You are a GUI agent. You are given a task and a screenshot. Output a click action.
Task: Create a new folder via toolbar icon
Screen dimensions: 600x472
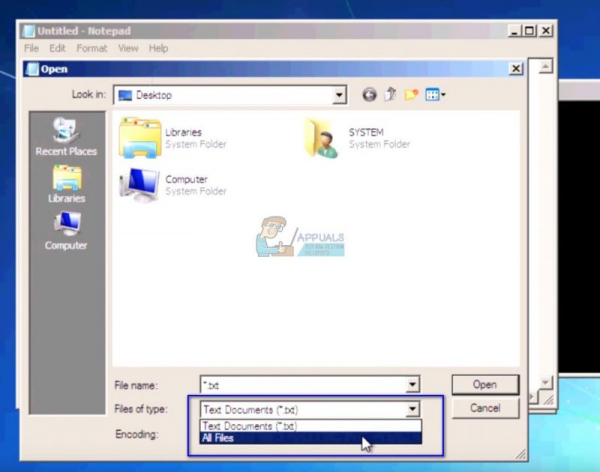pos(411,95)
